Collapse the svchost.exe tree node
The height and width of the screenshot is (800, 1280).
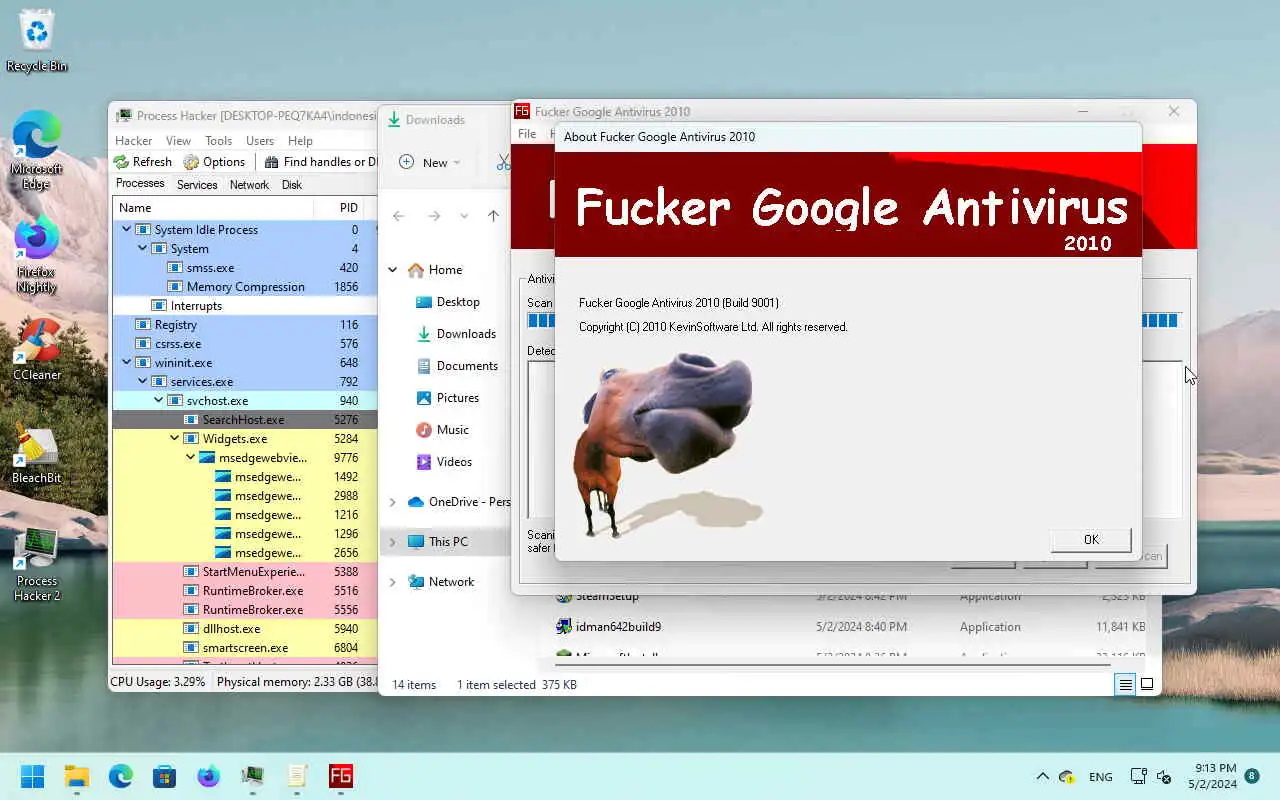158,401
